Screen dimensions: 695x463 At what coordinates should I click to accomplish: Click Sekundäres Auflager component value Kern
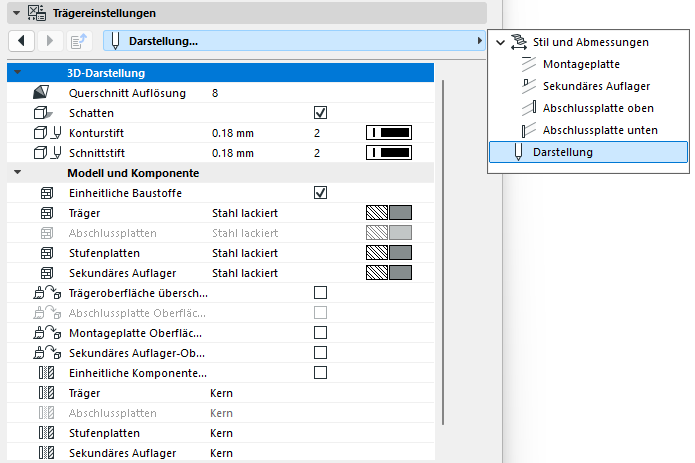221,453
